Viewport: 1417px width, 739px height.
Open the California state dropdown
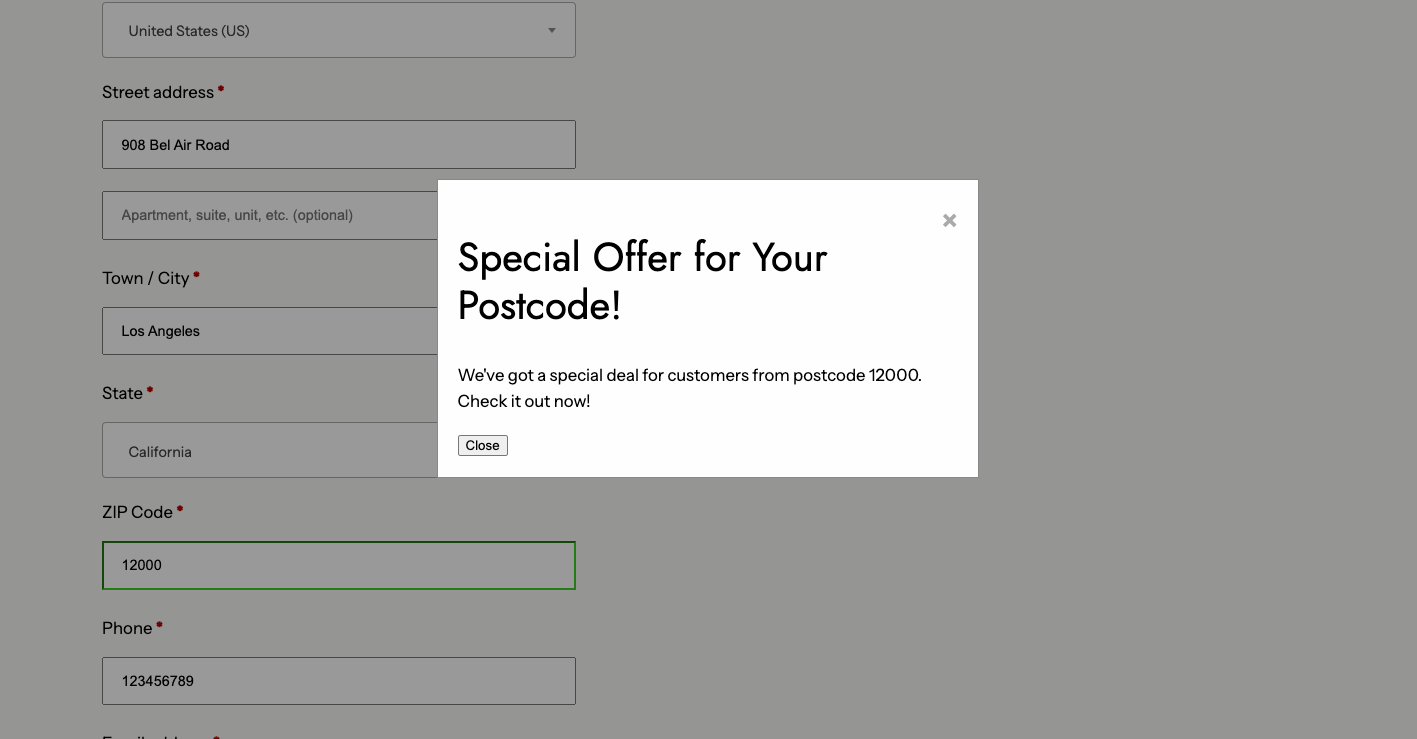coord(270,451)
